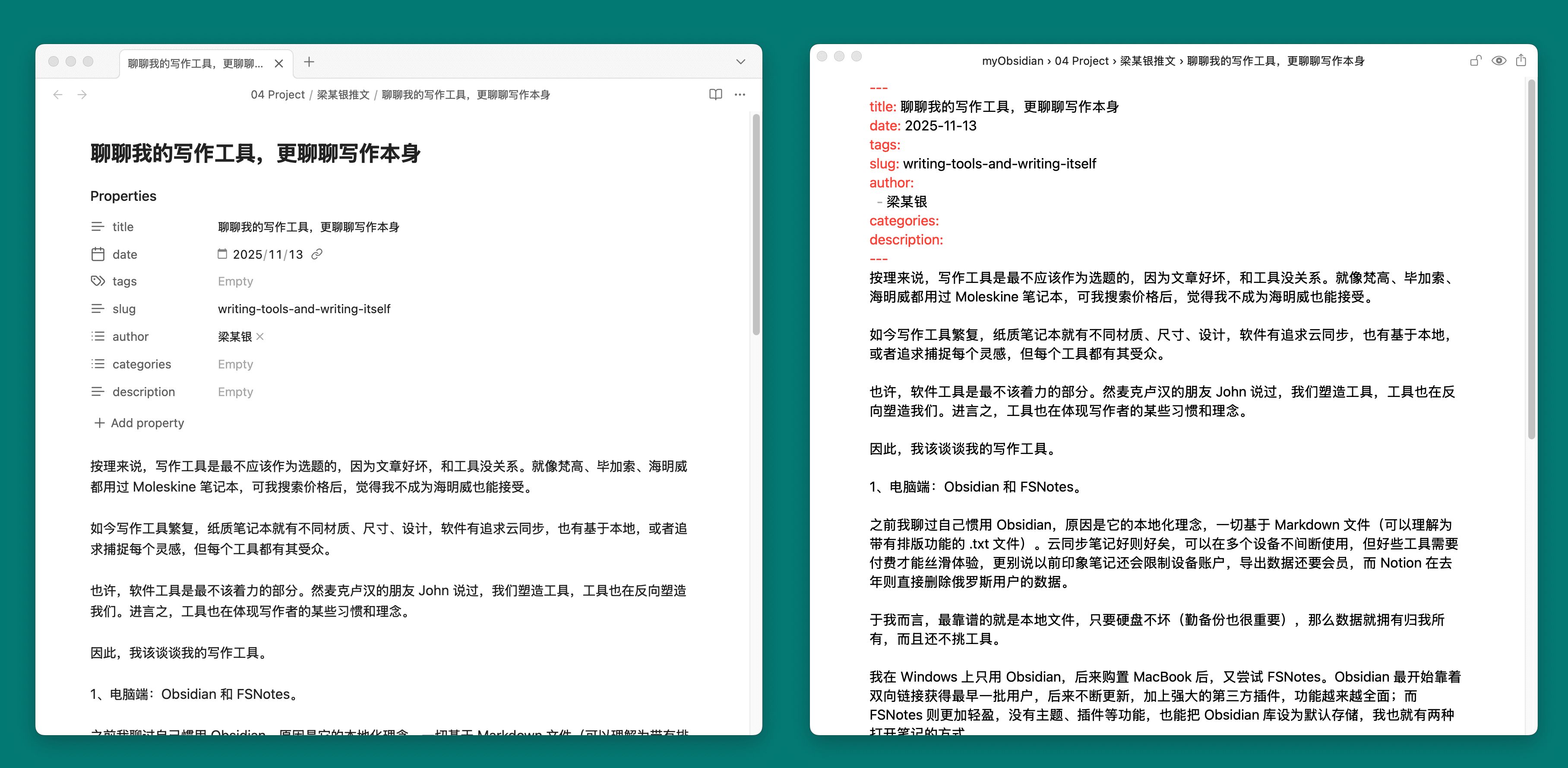Image resolution: width=1568 pixels, height=768 pixels.
Task: Click the title property text icon
Action: click(98, 227)
